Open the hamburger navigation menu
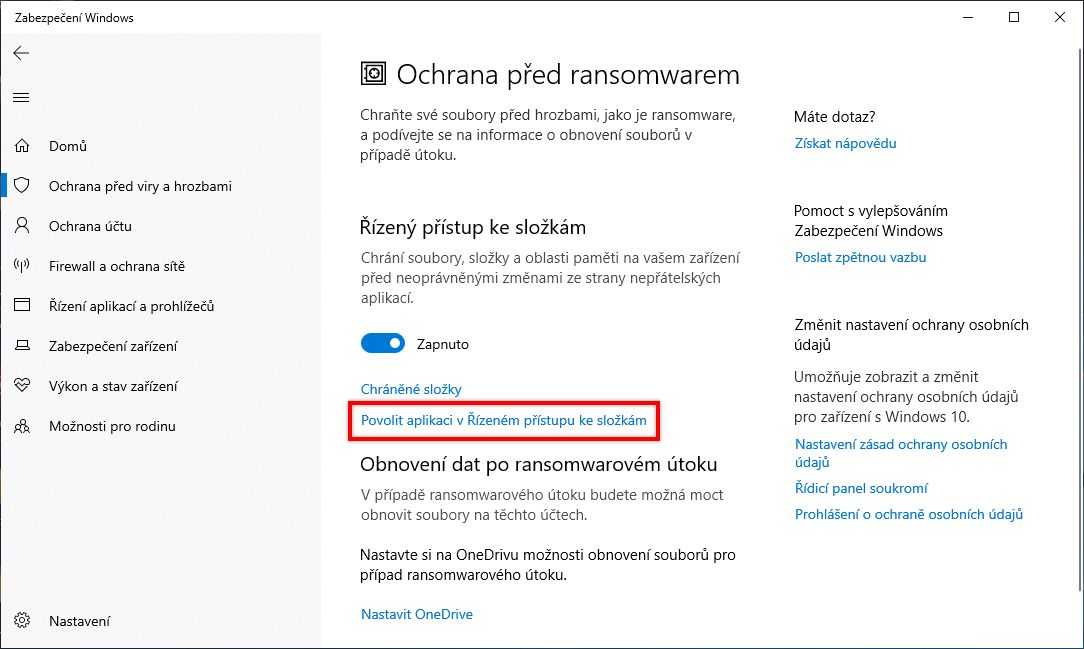 (x=21, y=97)
